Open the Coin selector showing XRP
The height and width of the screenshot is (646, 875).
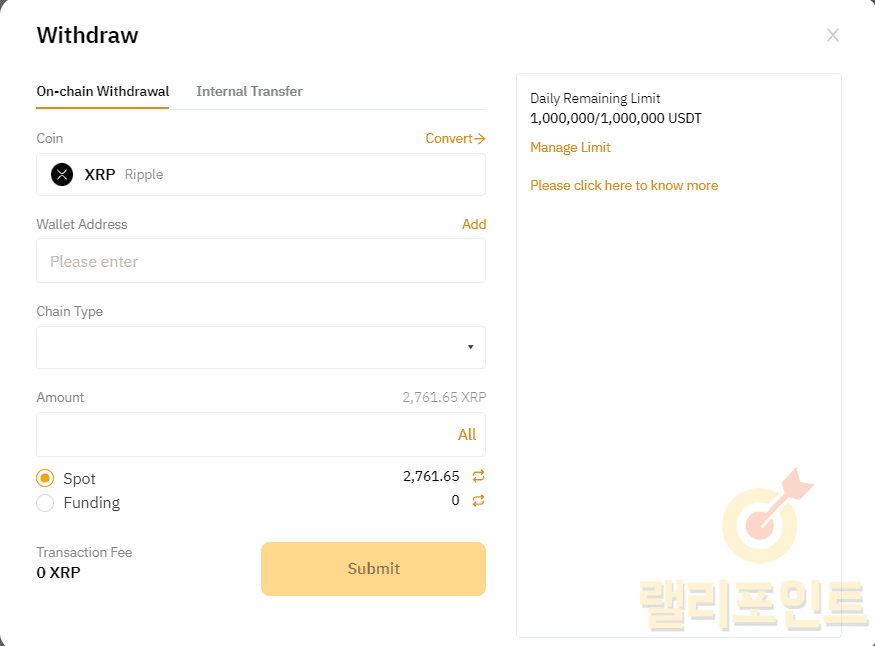coord(260,175)
